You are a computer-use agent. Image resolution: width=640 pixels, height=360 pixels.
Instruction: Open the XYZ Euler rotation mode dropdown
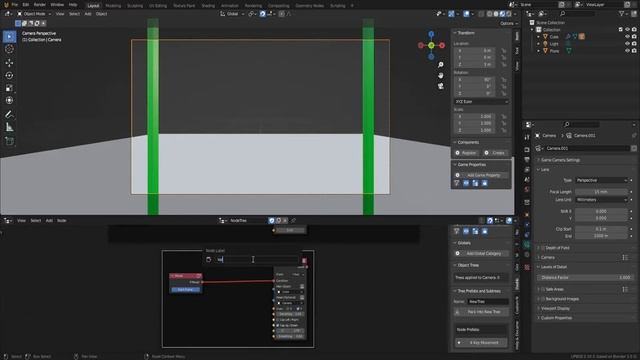coord(481,102)
